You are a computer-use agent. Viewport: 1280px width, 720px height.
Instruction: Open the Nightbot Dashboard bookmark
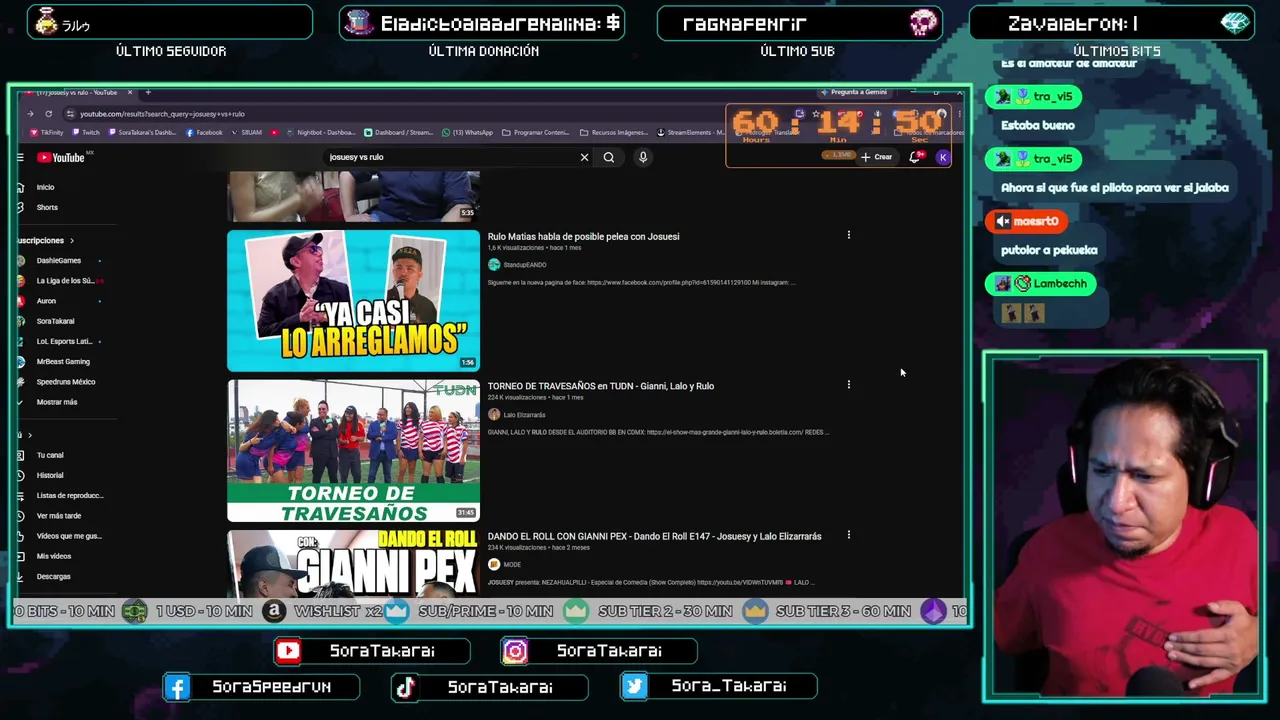point(320,132)
